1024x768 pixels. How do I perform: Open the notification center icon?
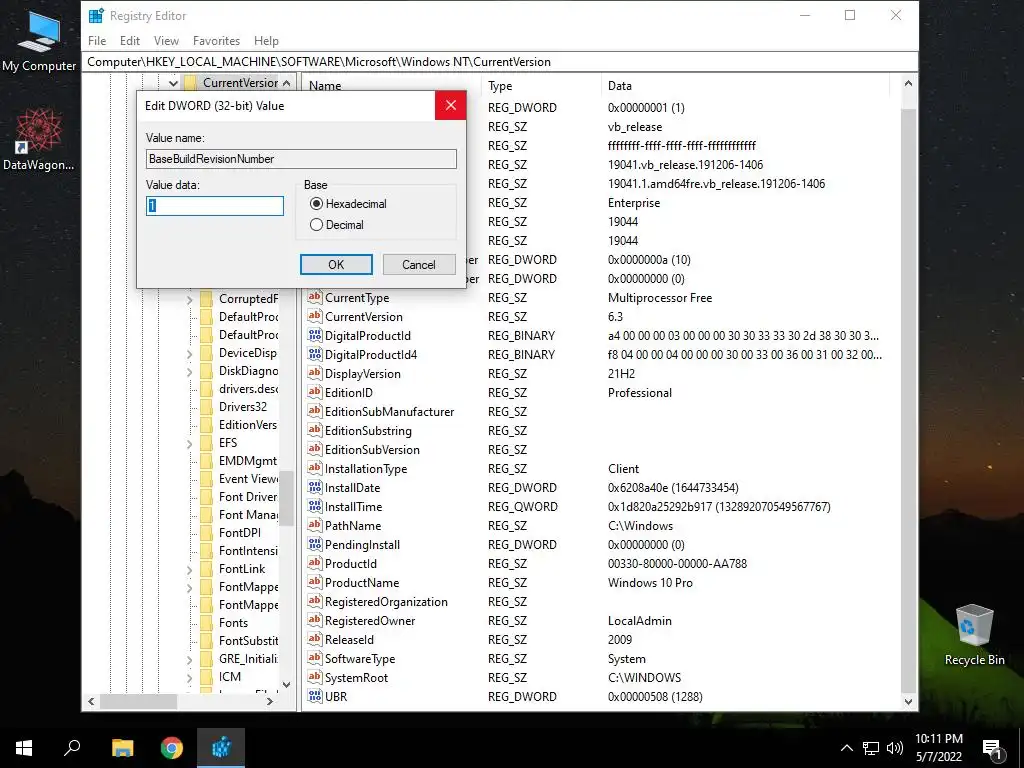(x=993, y=749)
